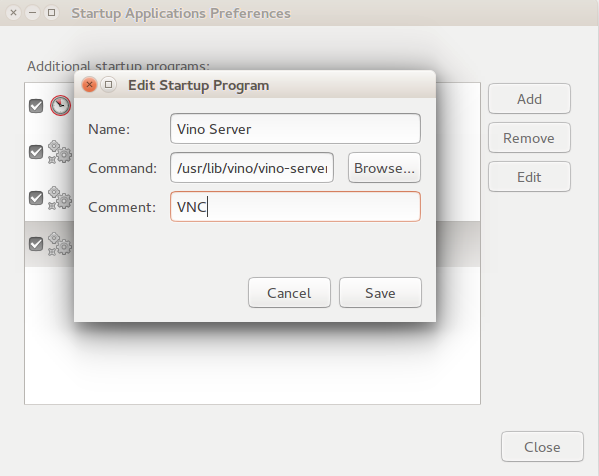Viewport: 599px width, 476px height.
Task: Cancel editing the startup program
Action: pyautogui.click(x=289, y=293)
